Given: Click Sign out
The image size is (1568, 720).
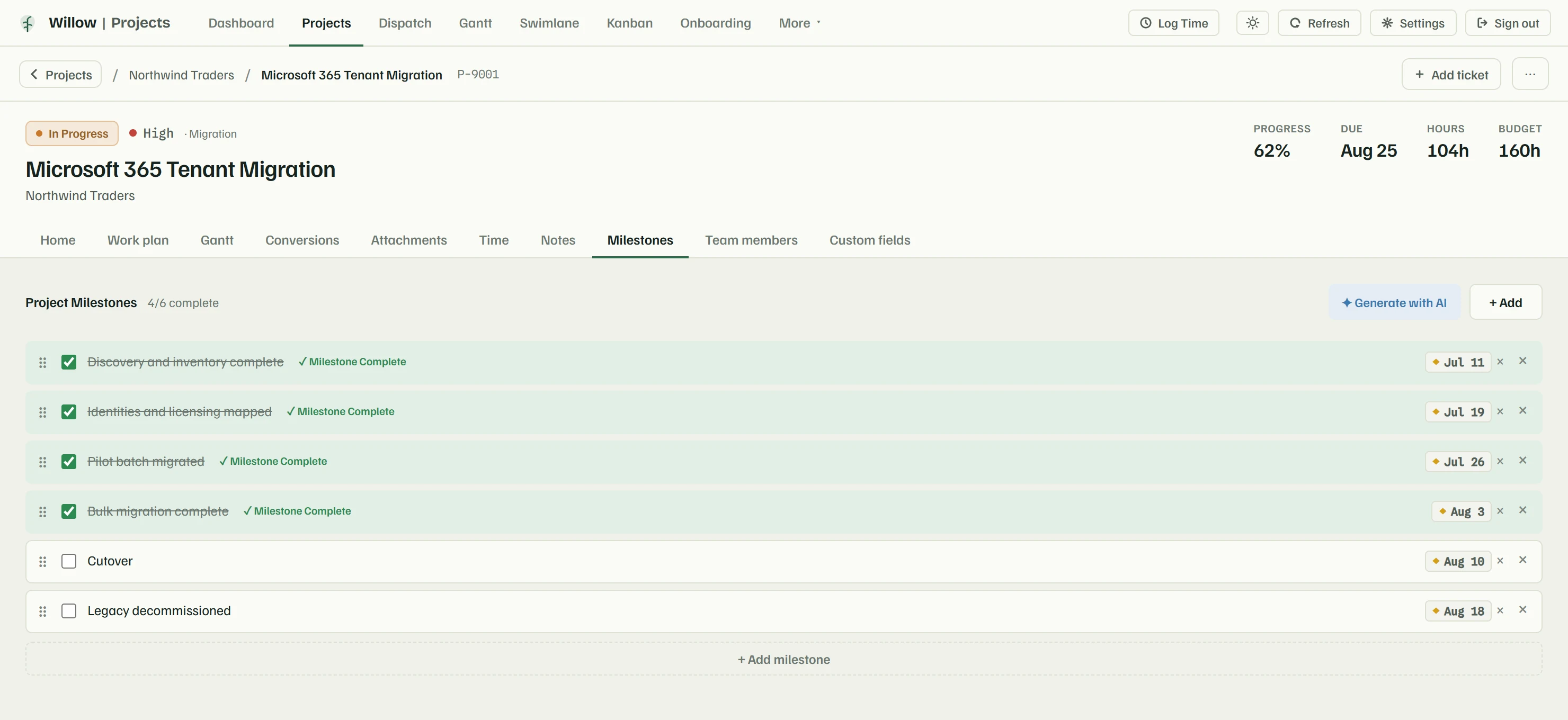Looking at the screenshot, I should click(1507, 23).
